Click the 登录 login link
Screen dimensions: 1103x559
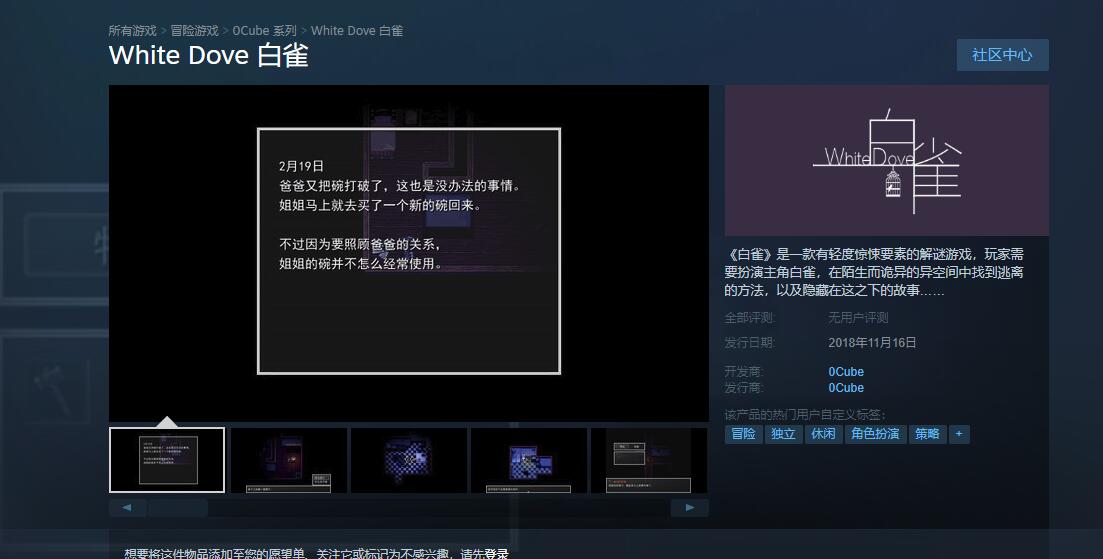[x=496, y=553]
